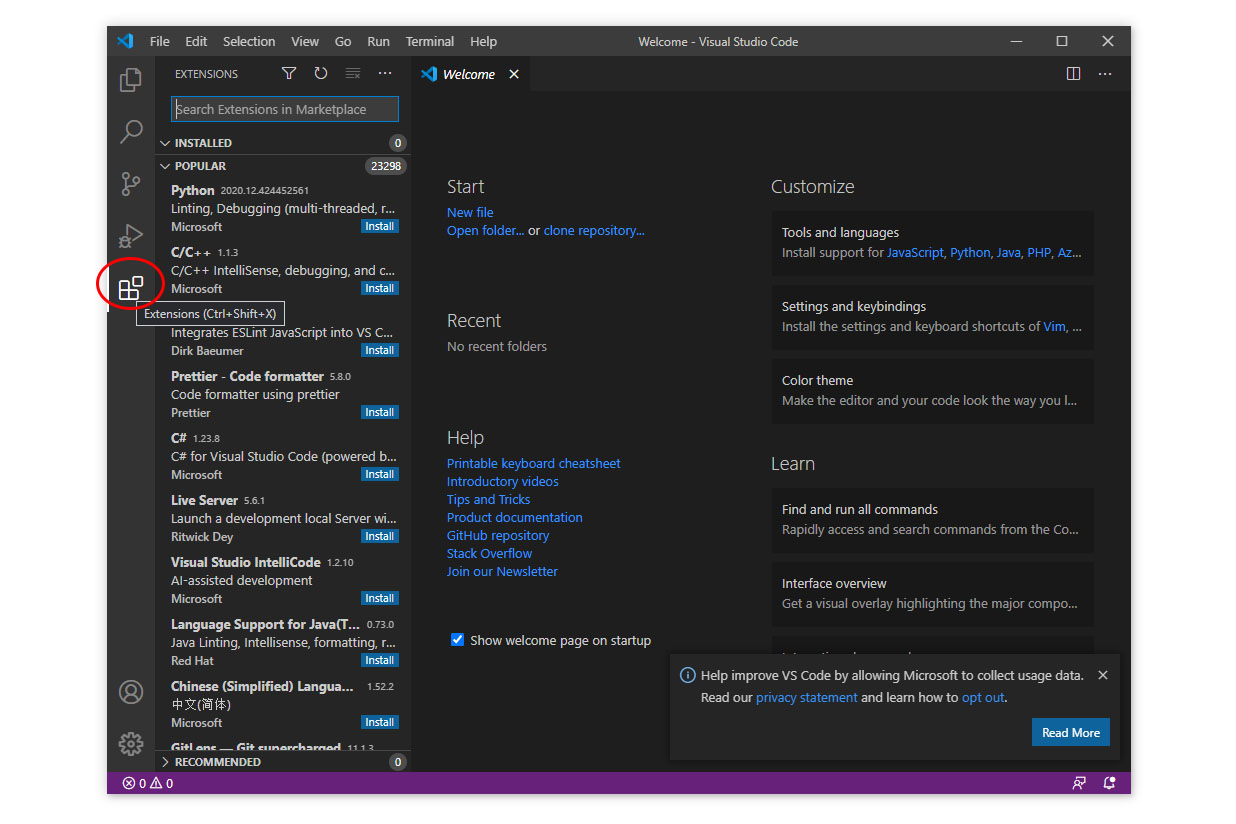
Task: Open the Interface overview card
Action: 932,594
